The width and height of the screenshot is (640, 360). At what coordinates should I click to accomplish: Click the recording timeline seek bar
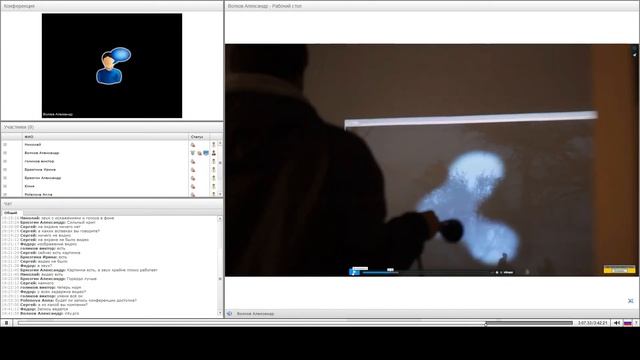[x=295, y=323]
